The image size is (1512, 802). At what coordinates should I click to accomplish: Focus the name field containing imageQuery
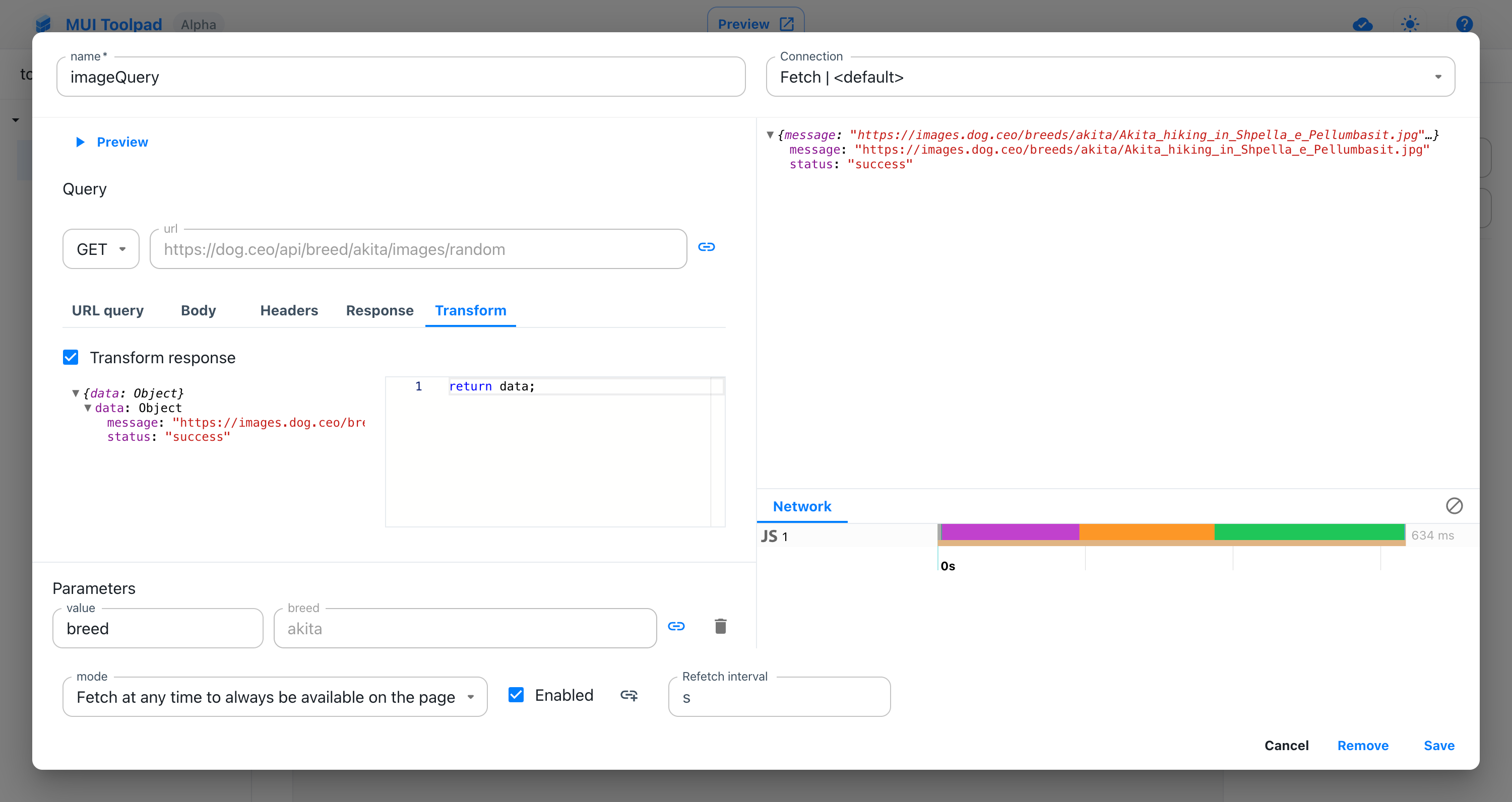pos(401,76)
